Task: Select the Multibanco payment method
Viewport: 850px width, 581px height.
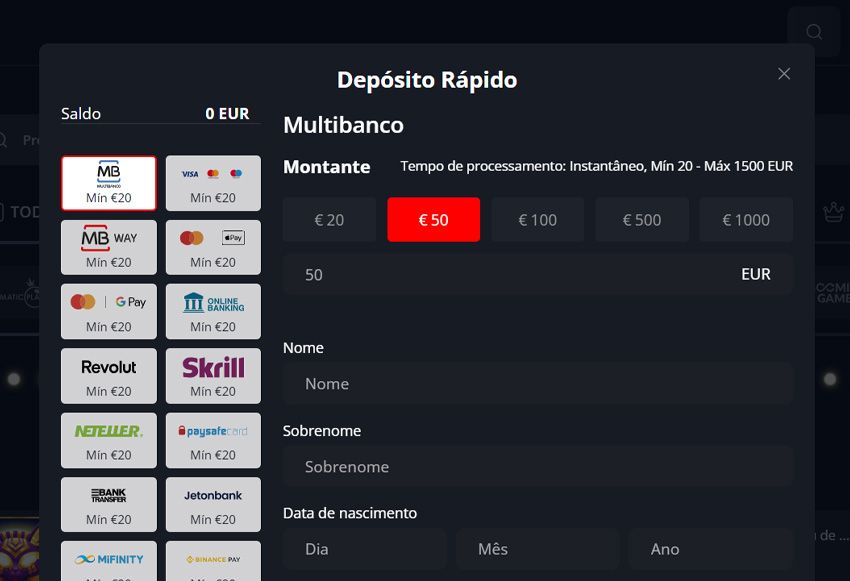Action: pos(109,183)
